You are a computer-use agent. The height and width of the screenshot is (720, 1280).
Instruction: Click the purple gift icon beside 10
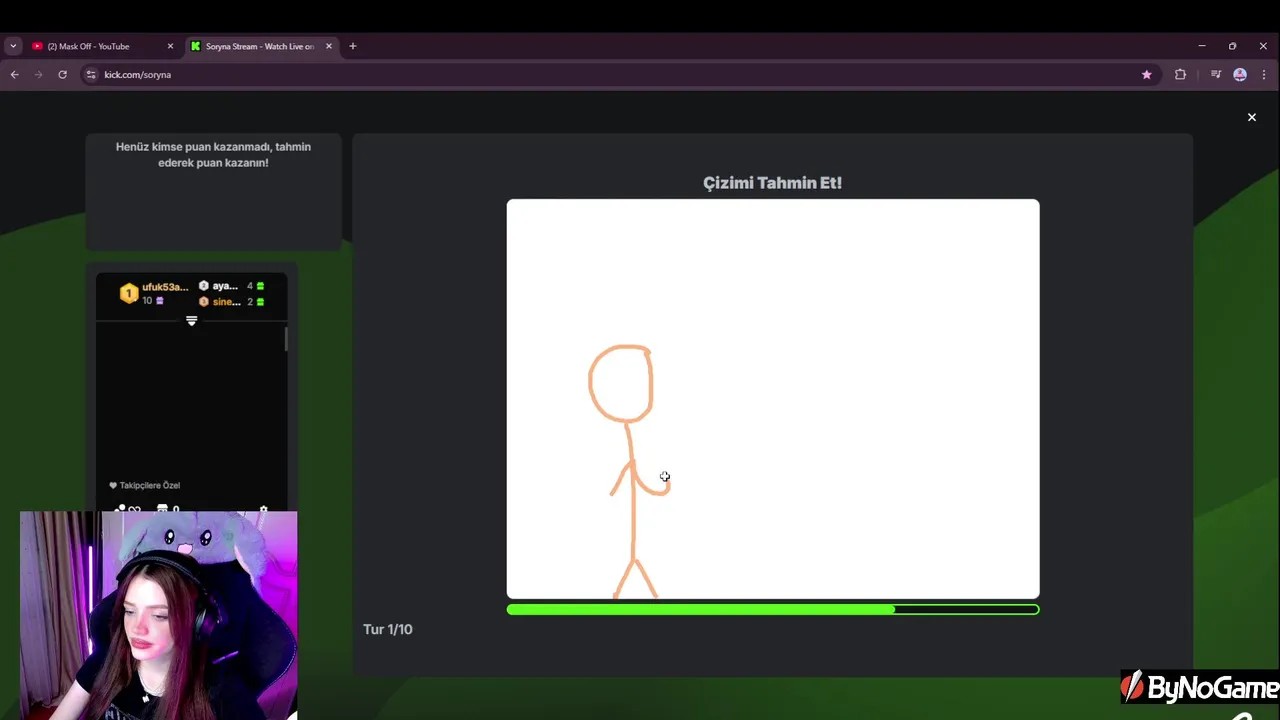159,301
